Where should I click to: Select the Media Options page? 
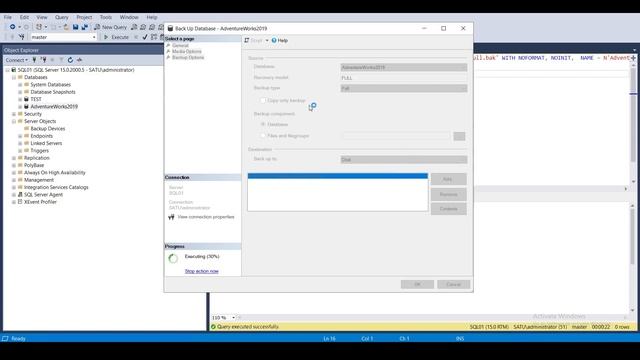(x=187, y=51)
